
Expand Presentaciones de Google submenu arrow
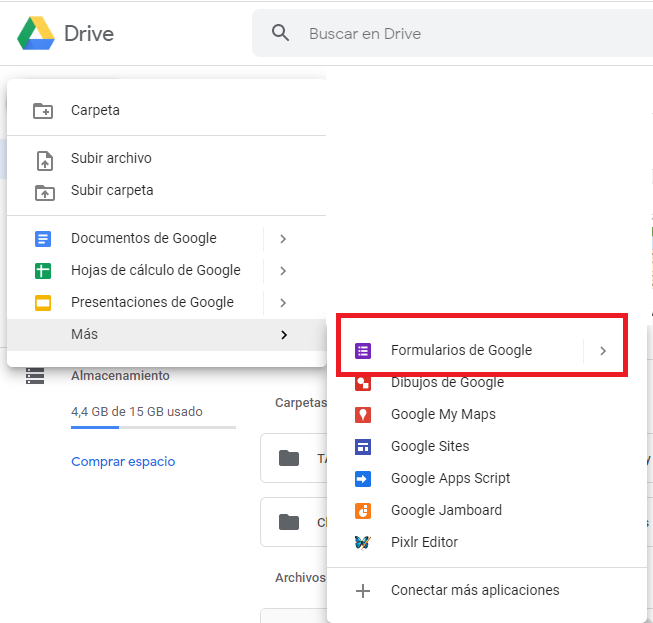pyautogui.click(x=283, y=303)
